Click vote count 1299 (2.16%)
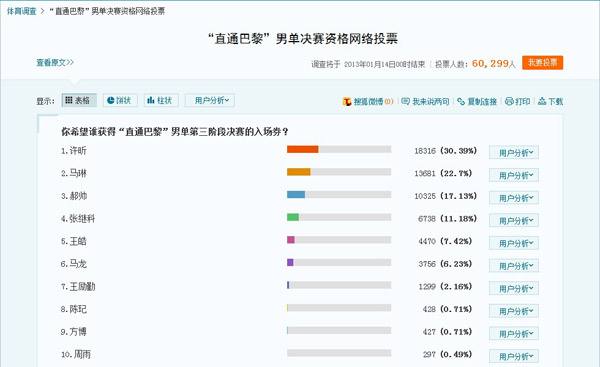Screen dimensions: 600x367 445,286
